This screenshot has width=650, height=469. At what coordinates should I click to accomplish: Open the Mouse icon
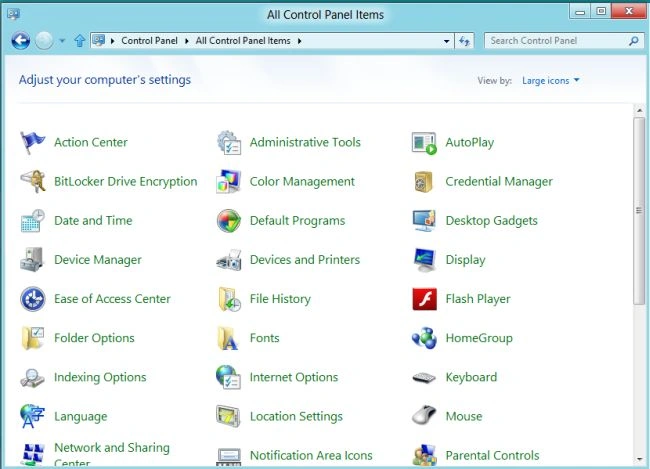click(x=424, y=416)
